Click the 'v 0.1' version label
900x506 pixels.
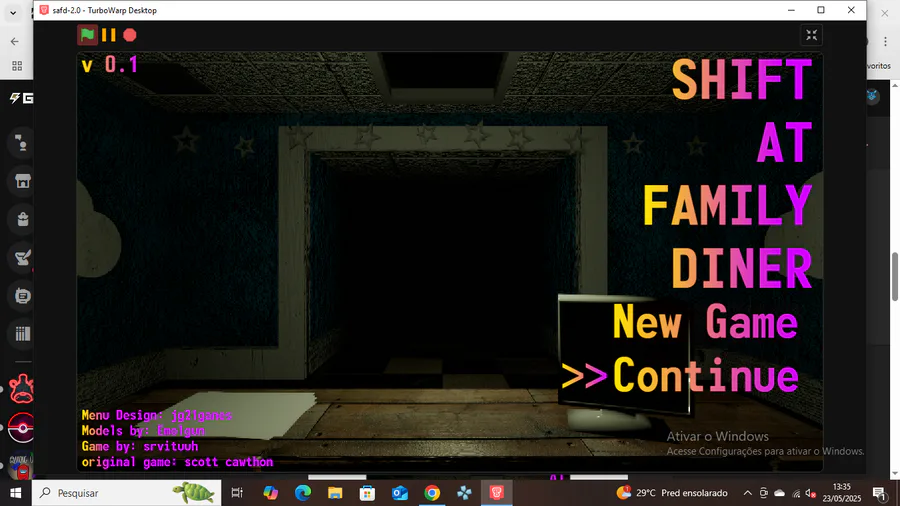point(110,65)
